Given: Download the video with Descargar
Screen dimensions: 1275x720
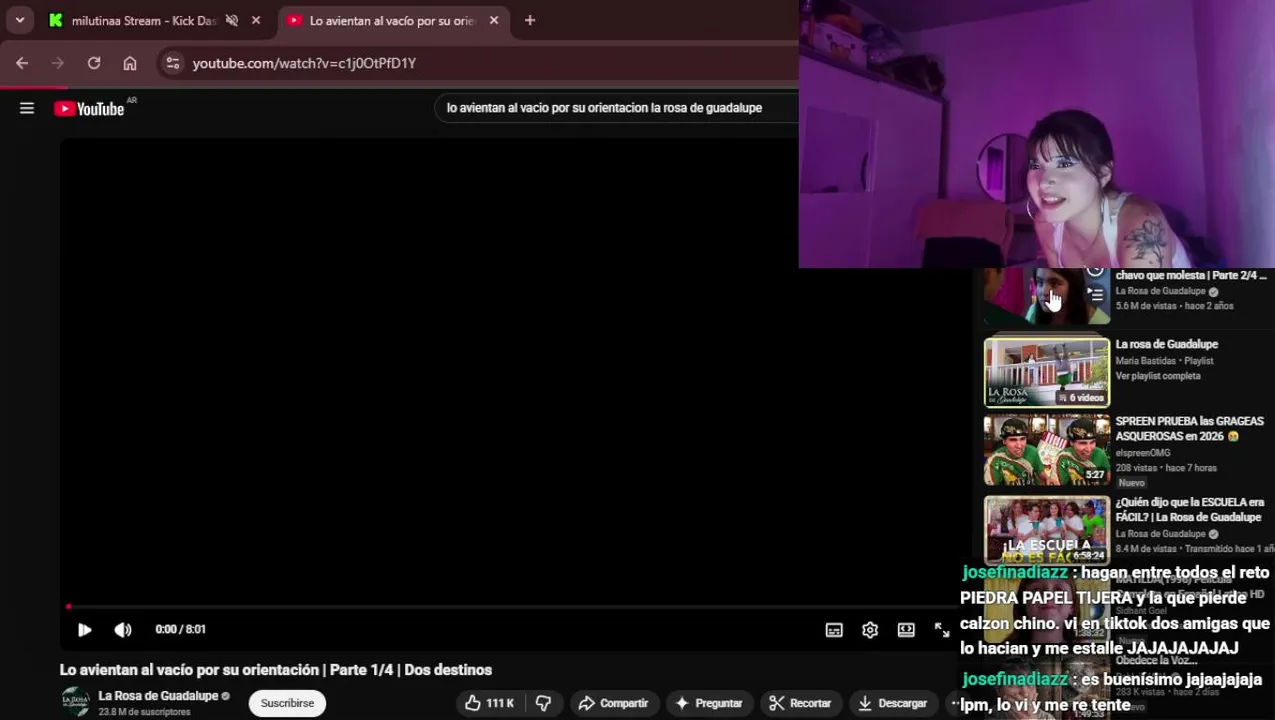Looking at the screenshot, I should tap(892, 703).
